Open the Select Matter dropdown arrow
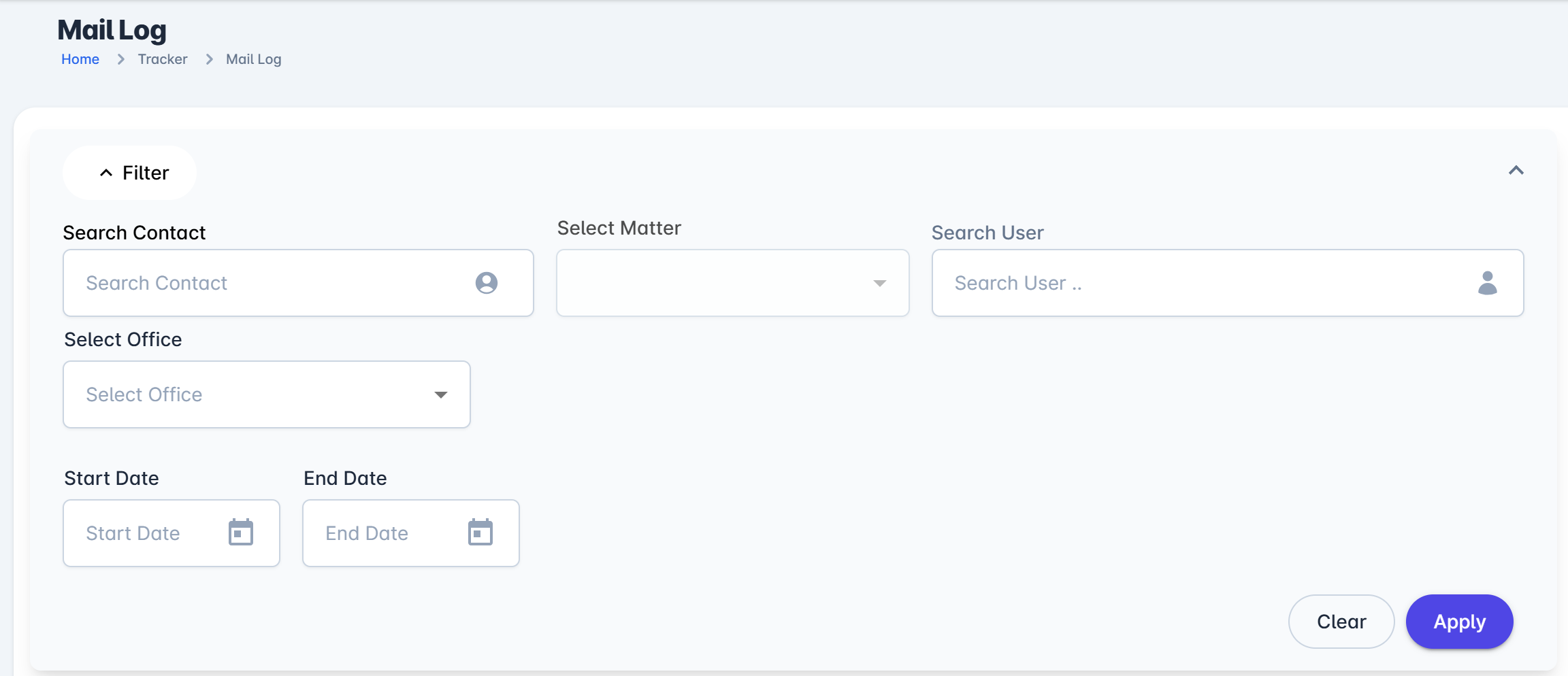 (879, 283)
